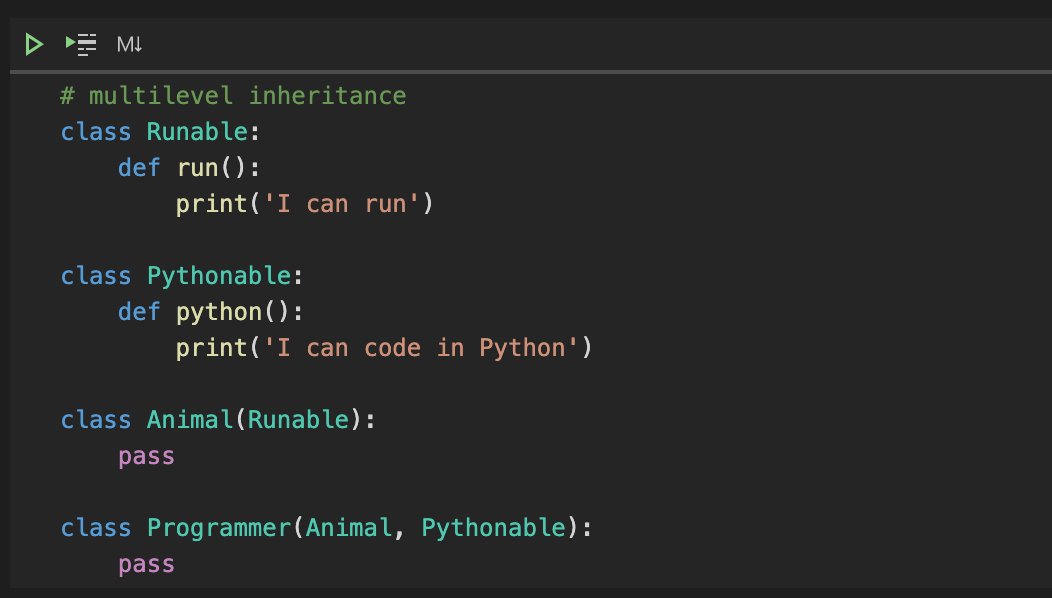1052x598 pixels.
Task: Click 'Pythonable' in Programmer's base class list
Action: (493, 528)
